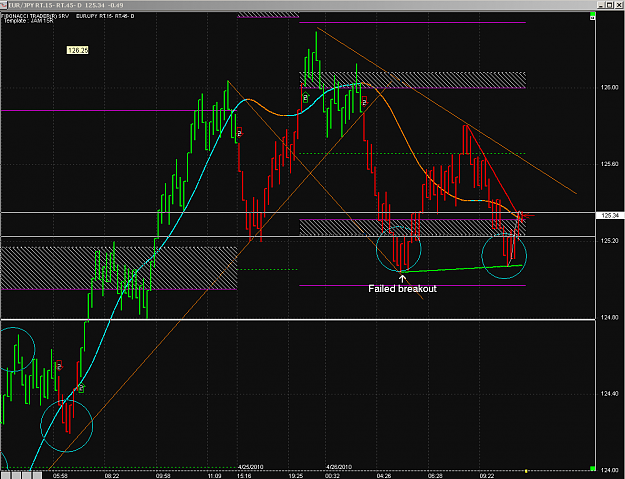
Task: Click the Template : JAM TSR label
Action: (28, 20)
